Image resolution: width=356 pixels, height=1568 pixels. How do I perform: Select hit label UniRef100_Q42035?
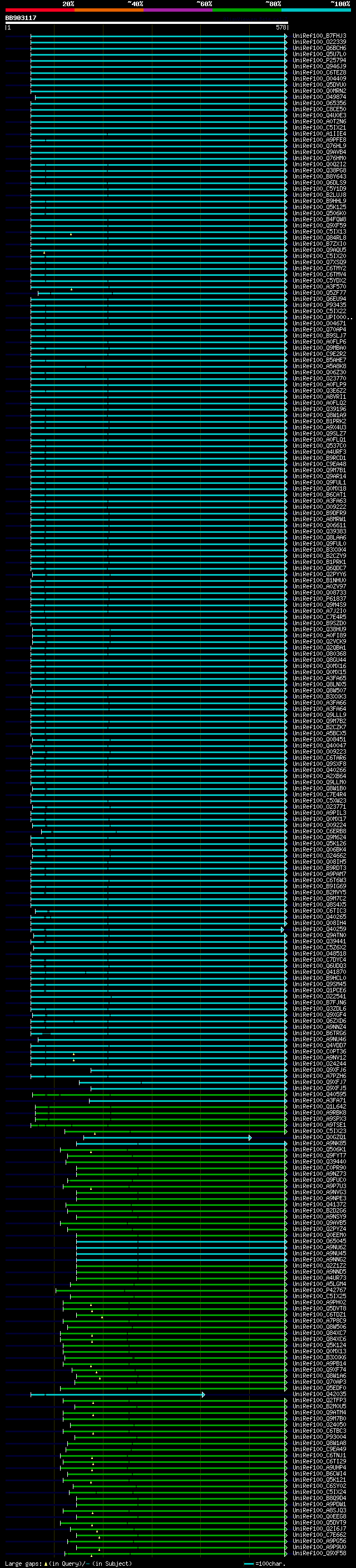point(319,1394)
